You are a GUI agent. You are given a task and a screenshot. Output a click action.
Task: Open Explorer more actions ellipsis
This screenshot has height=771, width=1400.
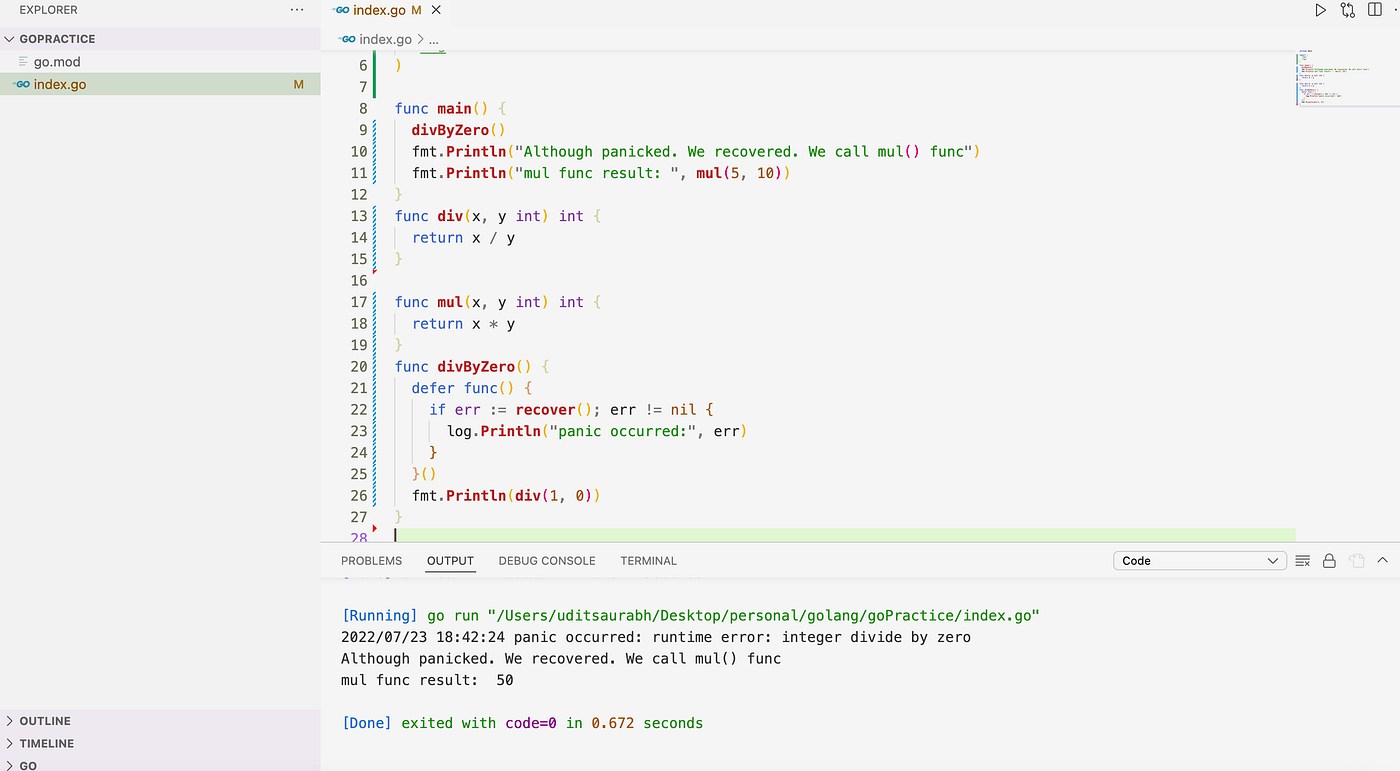(296, 9)
